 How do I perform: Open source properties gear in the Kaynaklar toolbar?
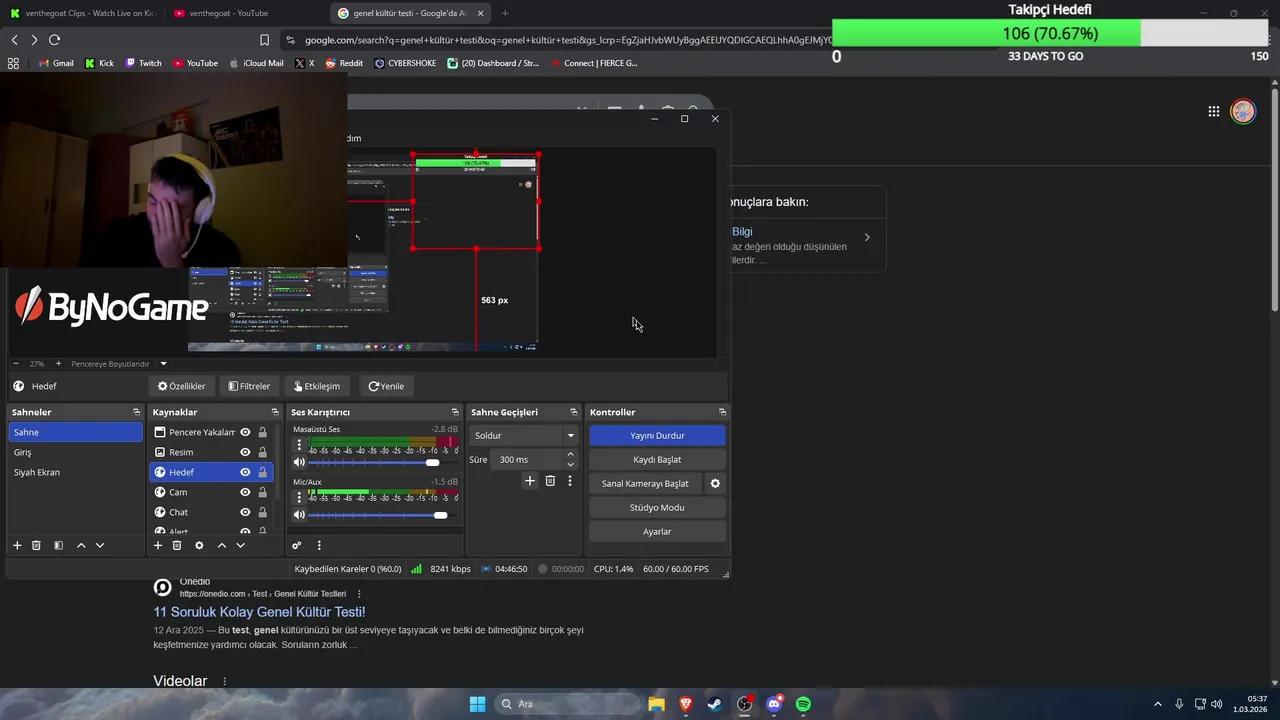click(199, 545)
